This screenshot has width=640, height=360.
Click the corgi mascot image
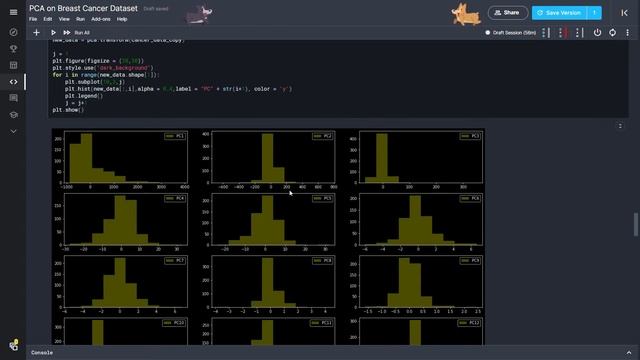466,14
